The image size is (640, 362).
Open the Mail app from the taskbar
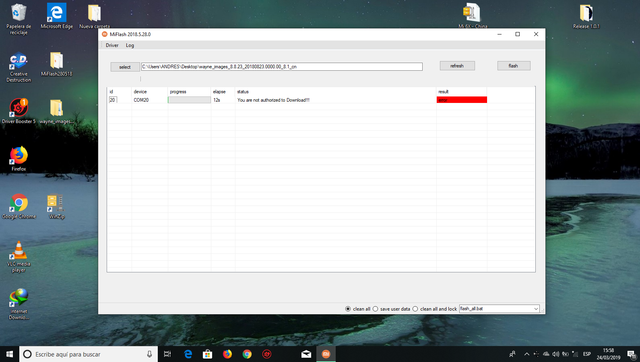[306, 354]
